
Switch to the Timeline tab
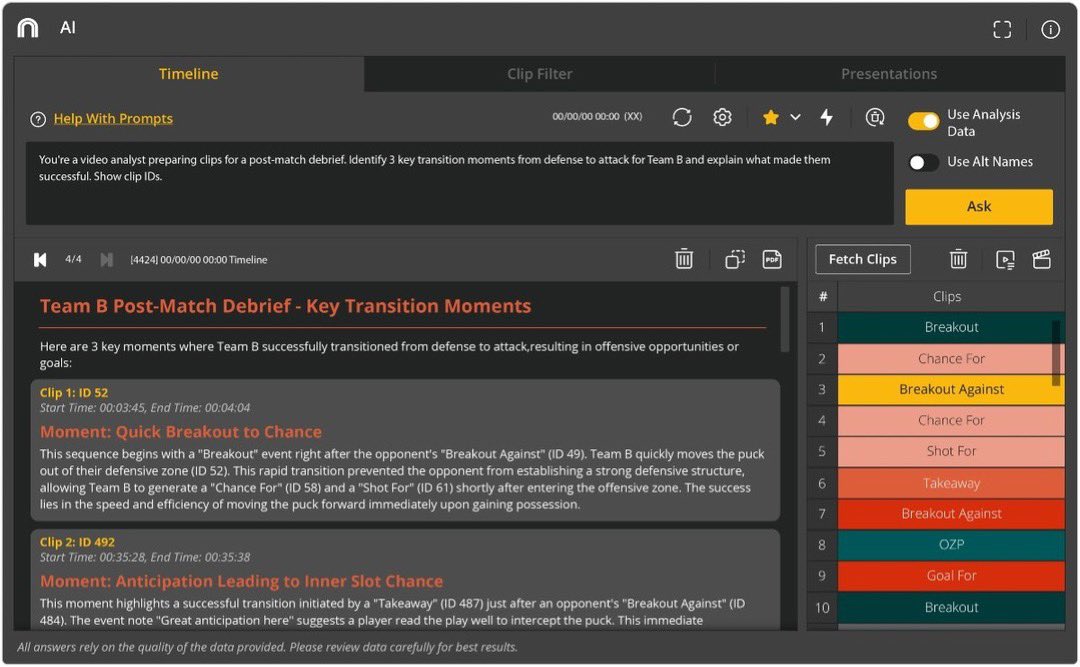[x=189, y=74]
